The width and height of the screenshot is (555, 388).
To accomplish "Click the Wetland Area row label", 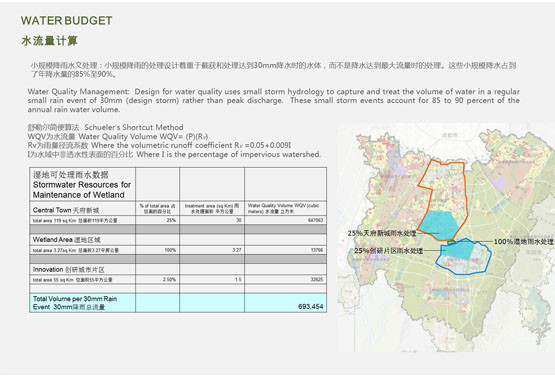I will [x=67, y=240].
